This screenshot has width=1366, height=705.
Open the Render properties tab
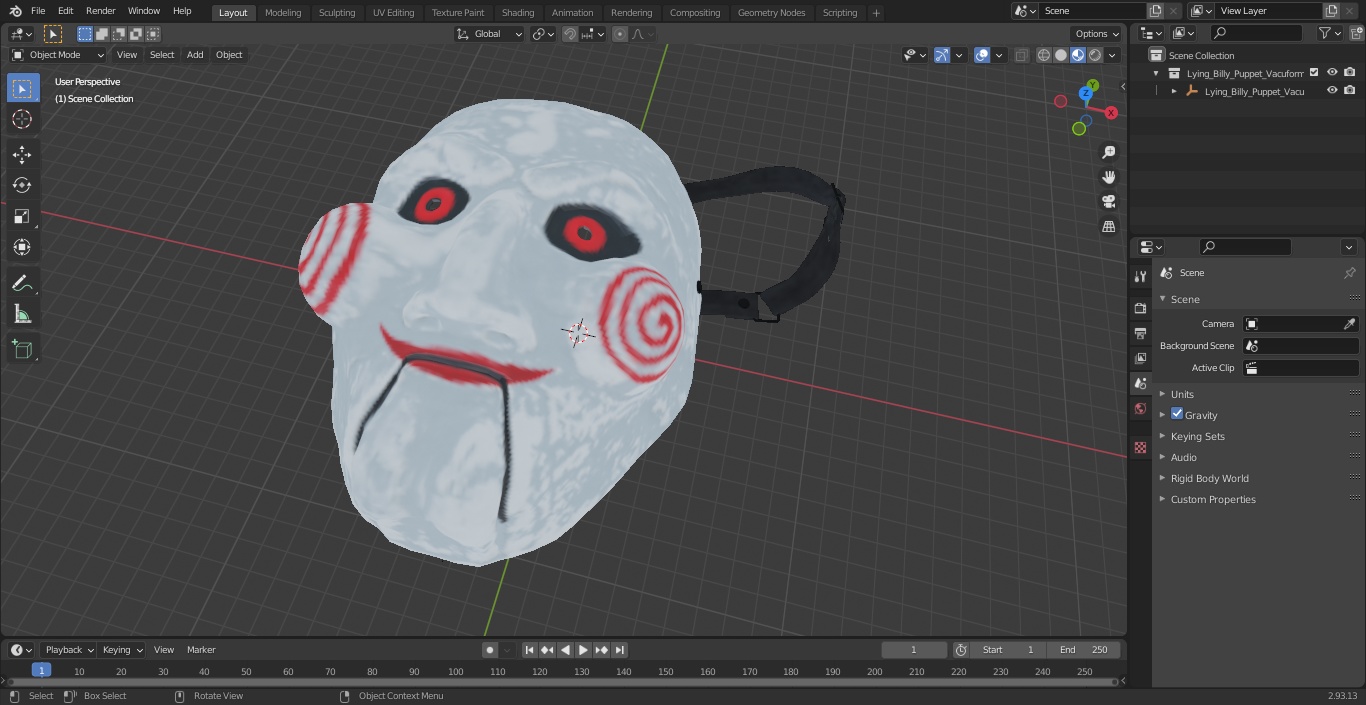(x=1140, y=308)
